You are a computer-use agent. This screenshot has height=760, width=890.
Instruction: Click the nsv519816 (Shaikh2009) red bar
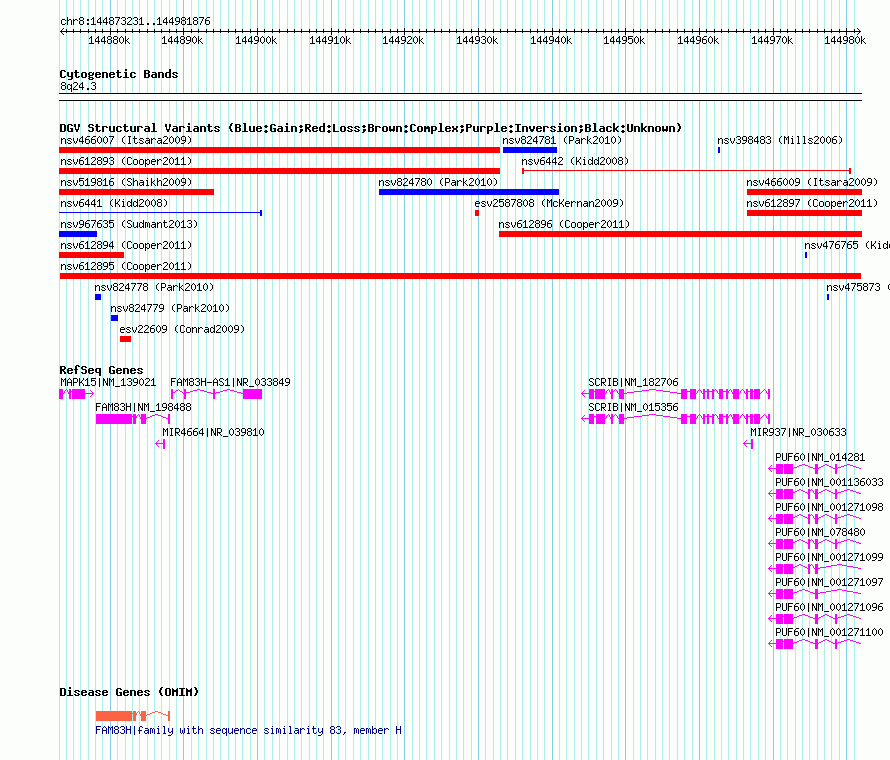136,192
